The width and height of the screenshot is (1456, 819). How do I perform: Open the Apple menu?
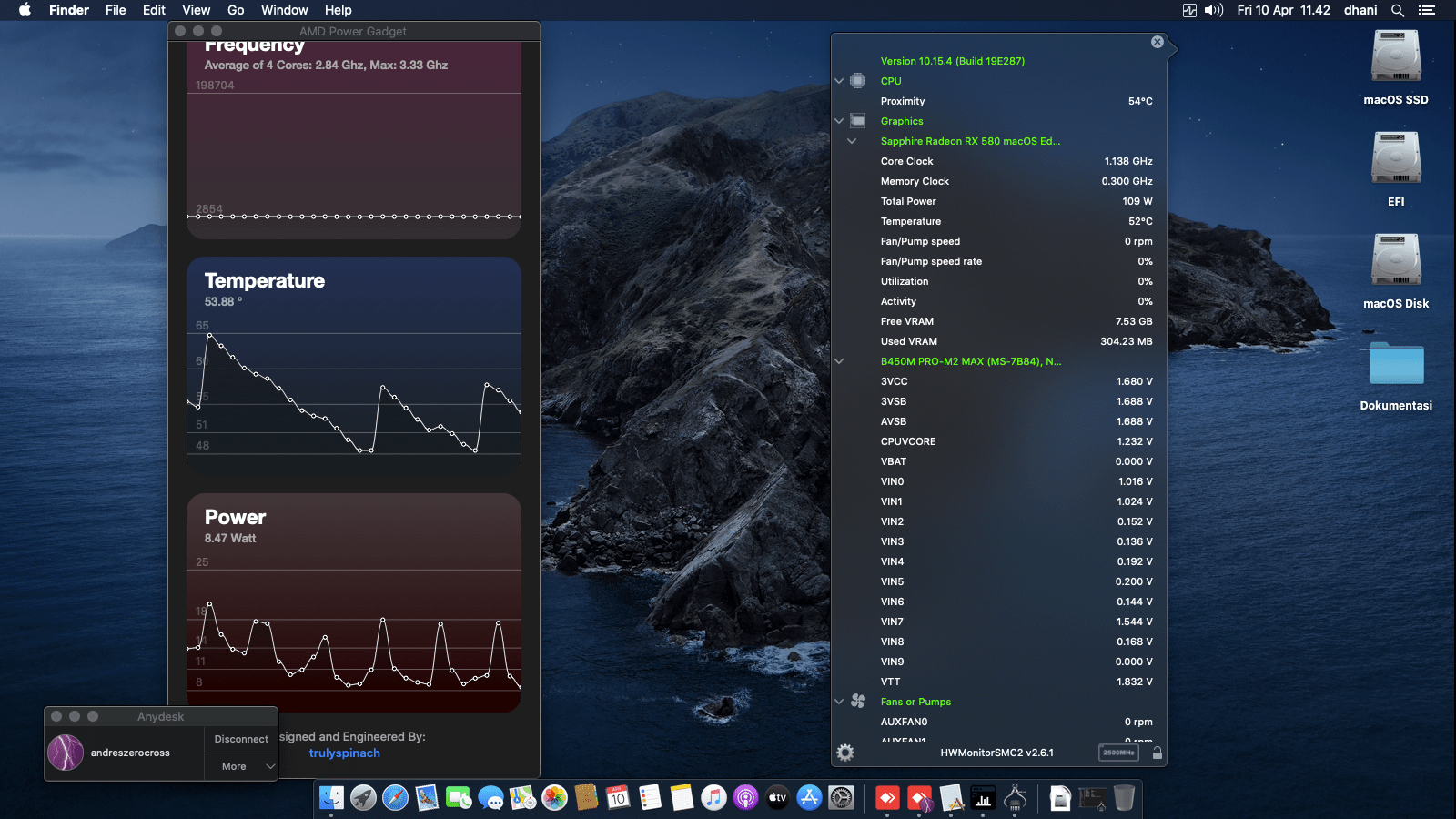click(x=25, y=10)
